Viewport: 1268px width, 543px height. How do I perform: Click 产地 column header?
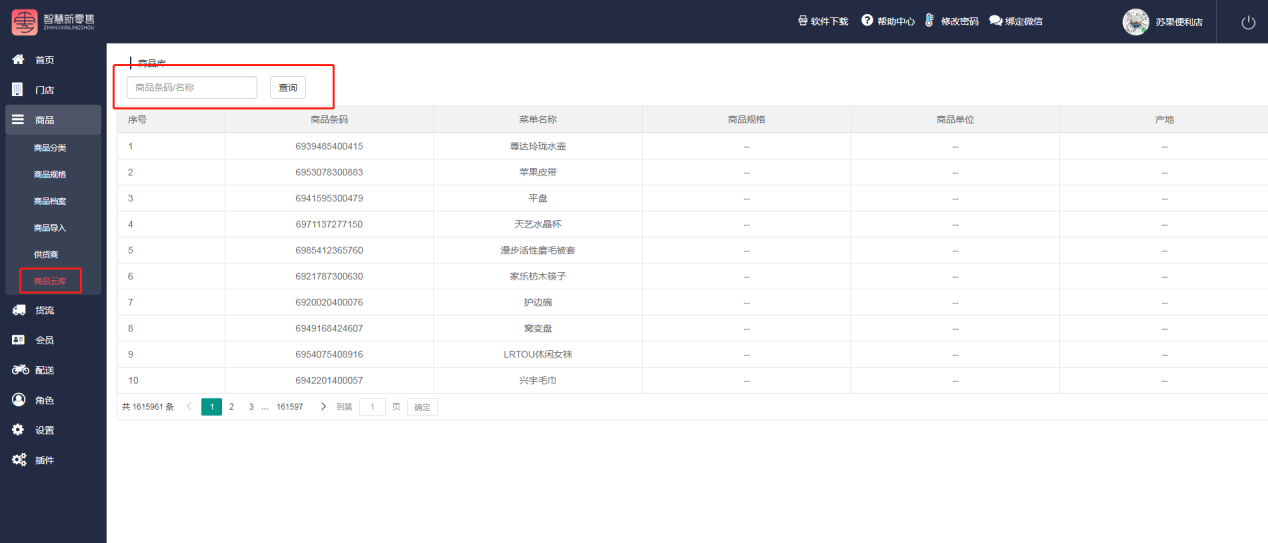point(1164,120)
